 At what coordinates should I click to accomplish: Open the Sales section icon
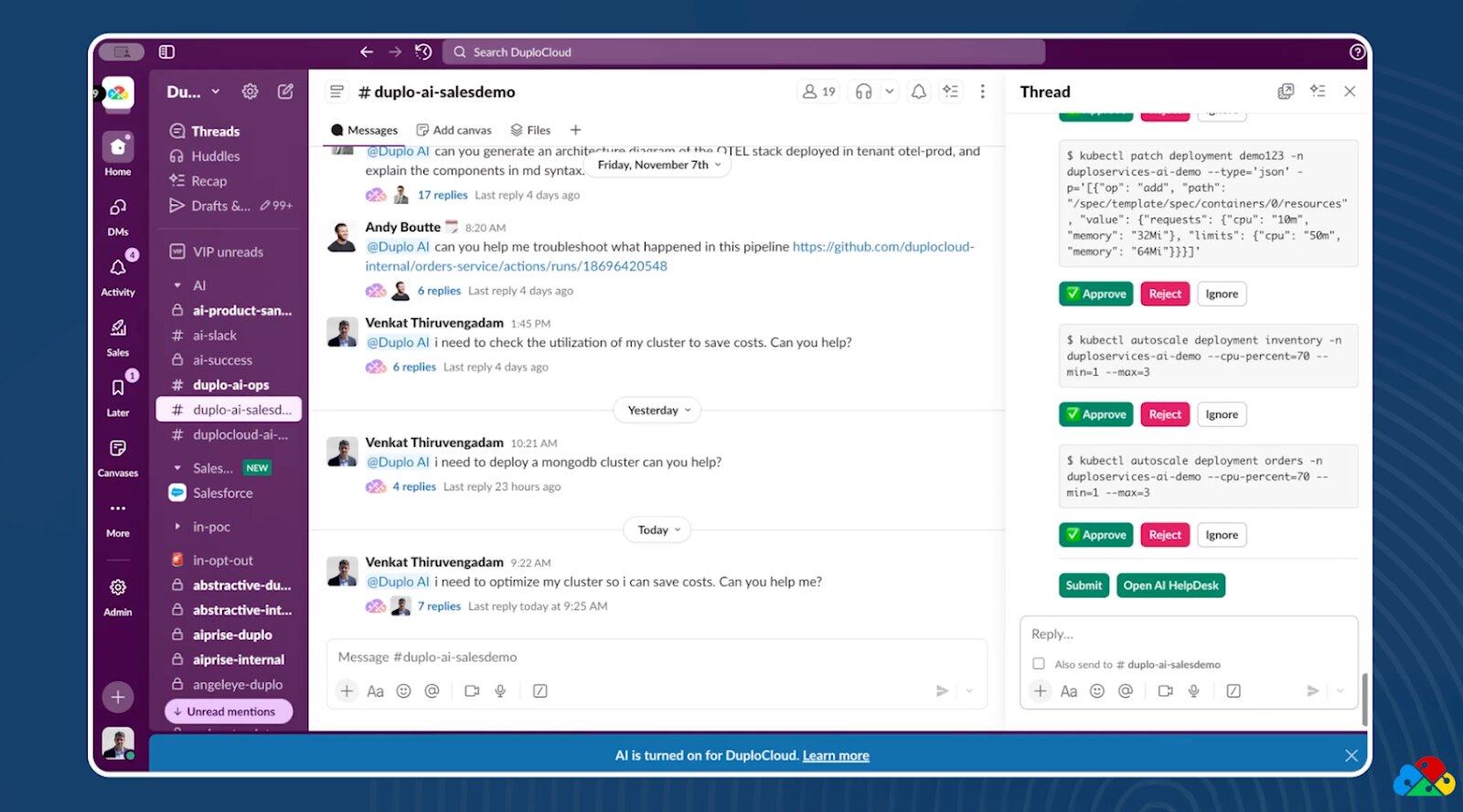coord(118,336)
